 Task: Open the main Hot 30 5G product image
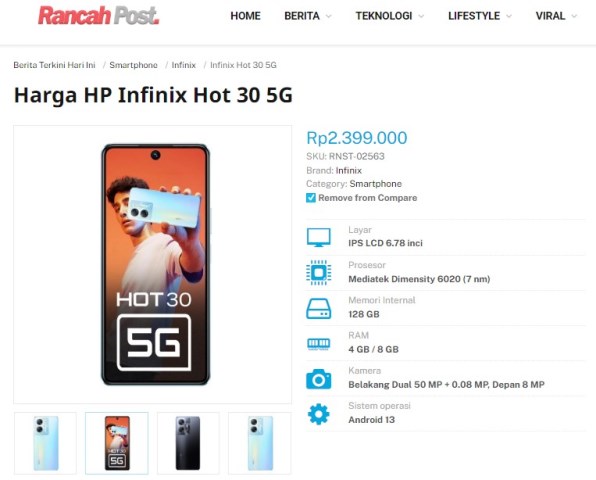click(153, 265)
